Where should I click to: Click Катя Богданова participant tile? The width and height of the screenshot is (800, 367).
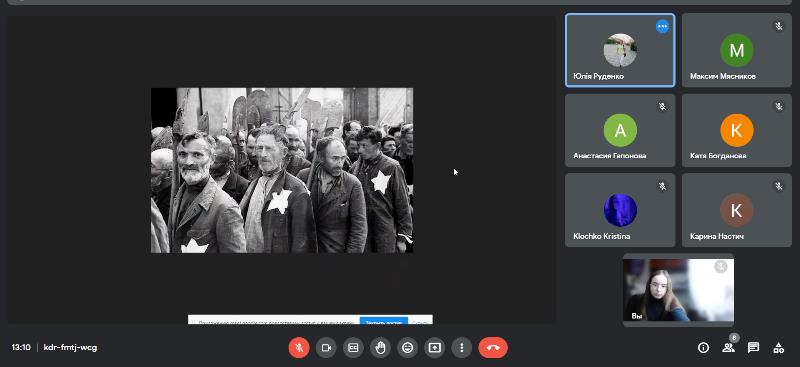(737, 130)
